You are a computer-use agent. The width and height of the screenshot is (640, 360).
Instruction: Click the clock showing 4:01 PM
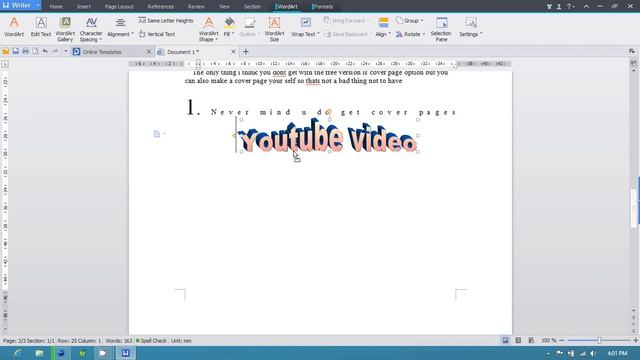[617, 353]
